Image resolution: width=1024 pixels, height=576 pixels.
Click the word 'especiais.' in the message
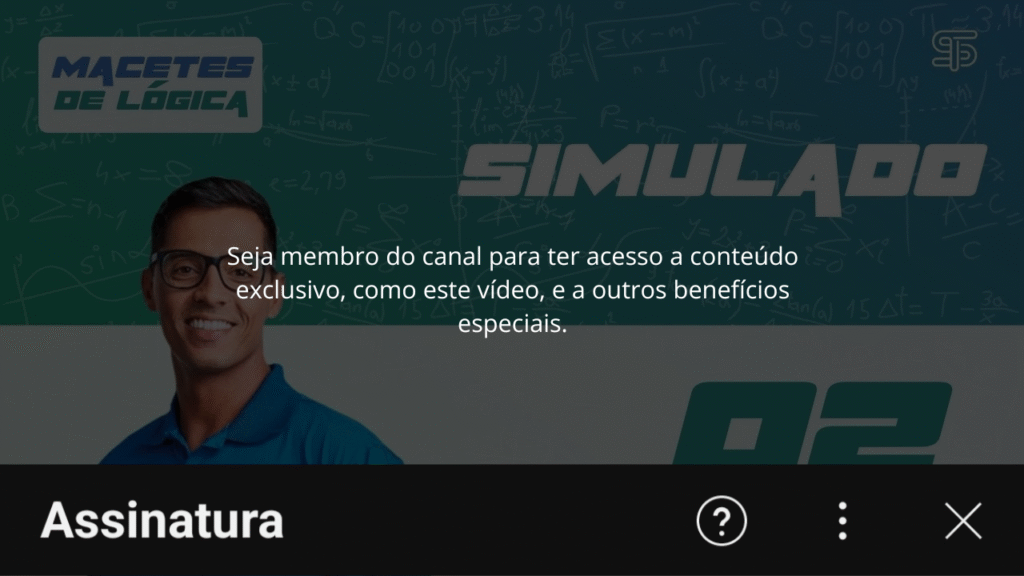pos(512,323)
